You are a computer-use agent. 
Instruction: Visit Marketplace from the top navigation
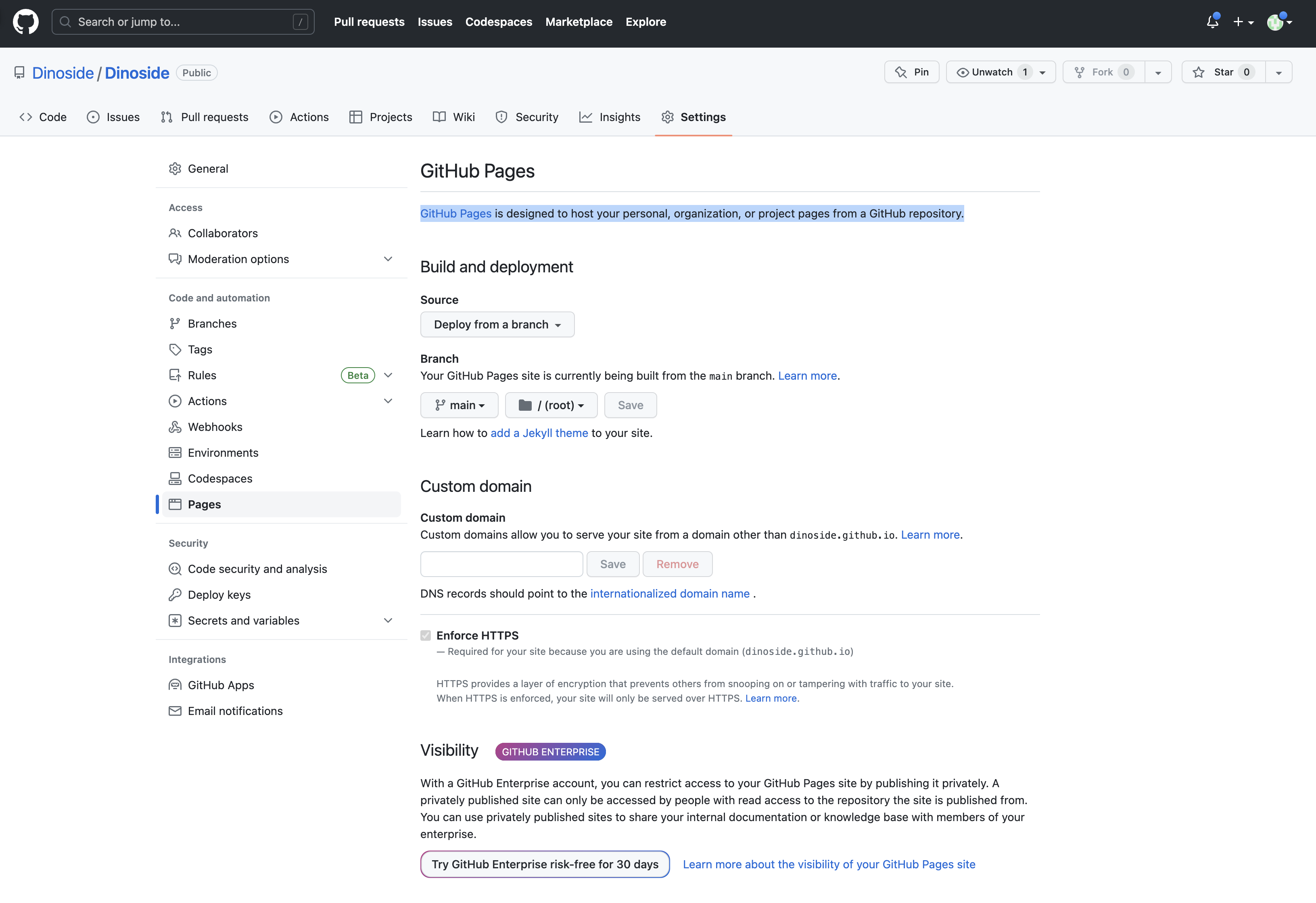pos(579,22)
